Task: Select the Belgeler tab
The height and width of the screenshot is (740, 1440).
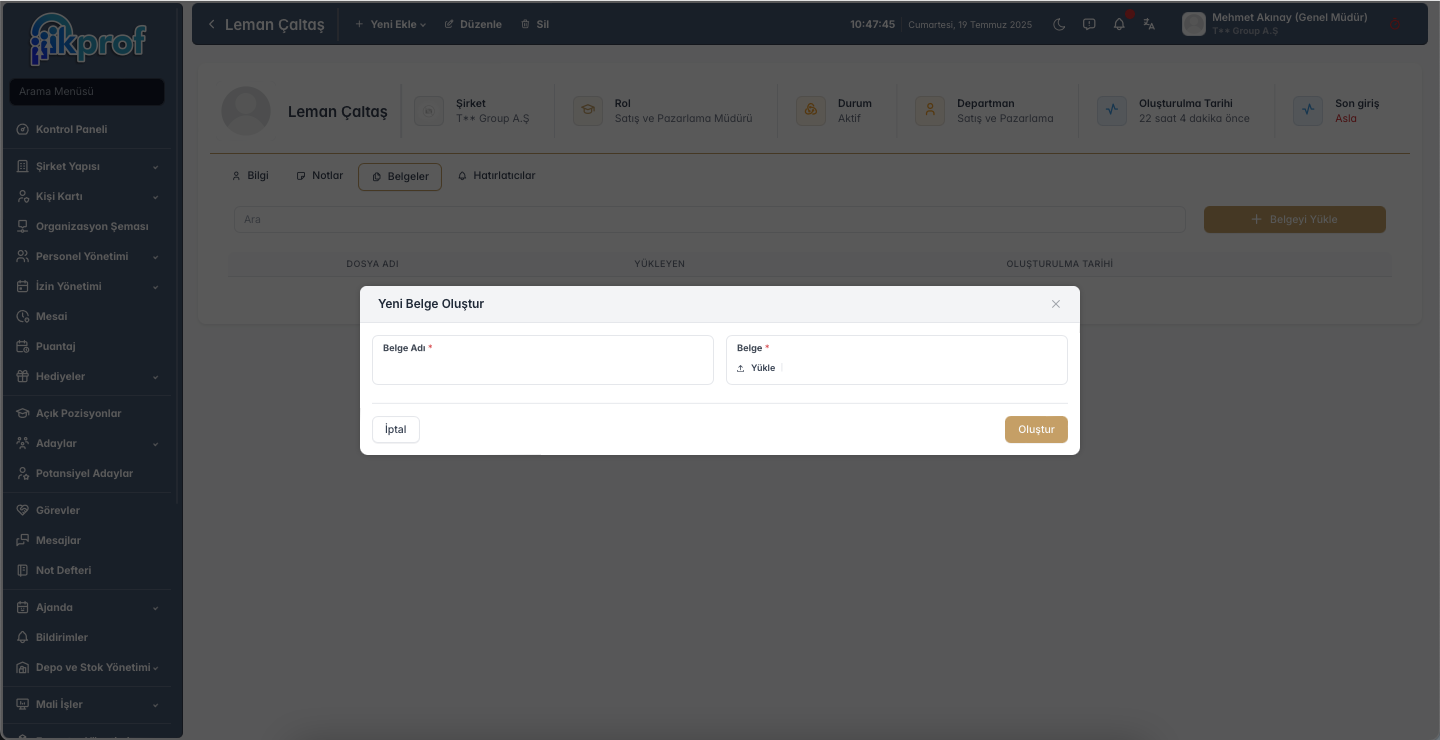Action: pyautogui.click(x=400, y=177)
